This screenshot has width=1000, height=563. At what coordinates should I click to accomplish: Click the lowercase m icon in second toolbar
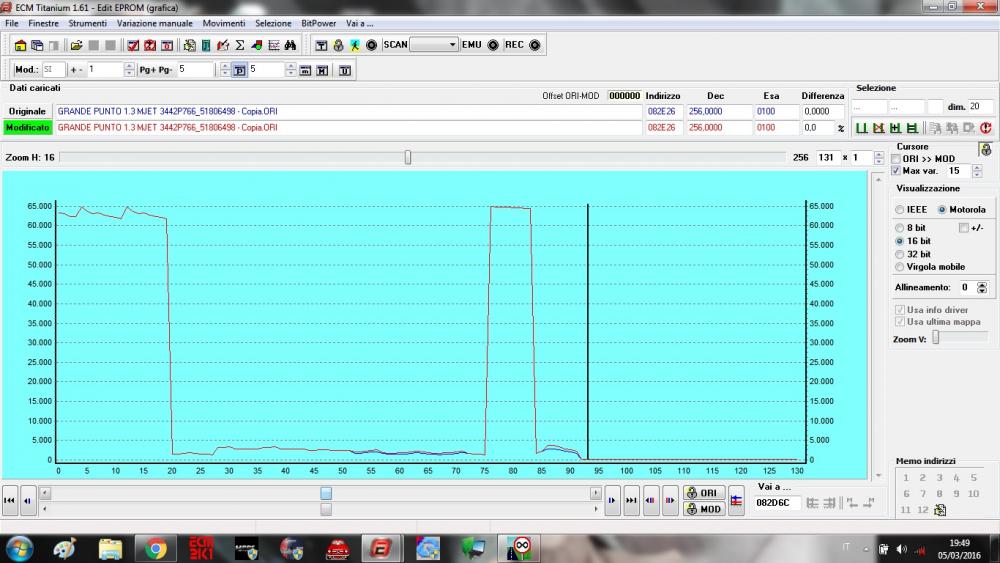[305, 70]
